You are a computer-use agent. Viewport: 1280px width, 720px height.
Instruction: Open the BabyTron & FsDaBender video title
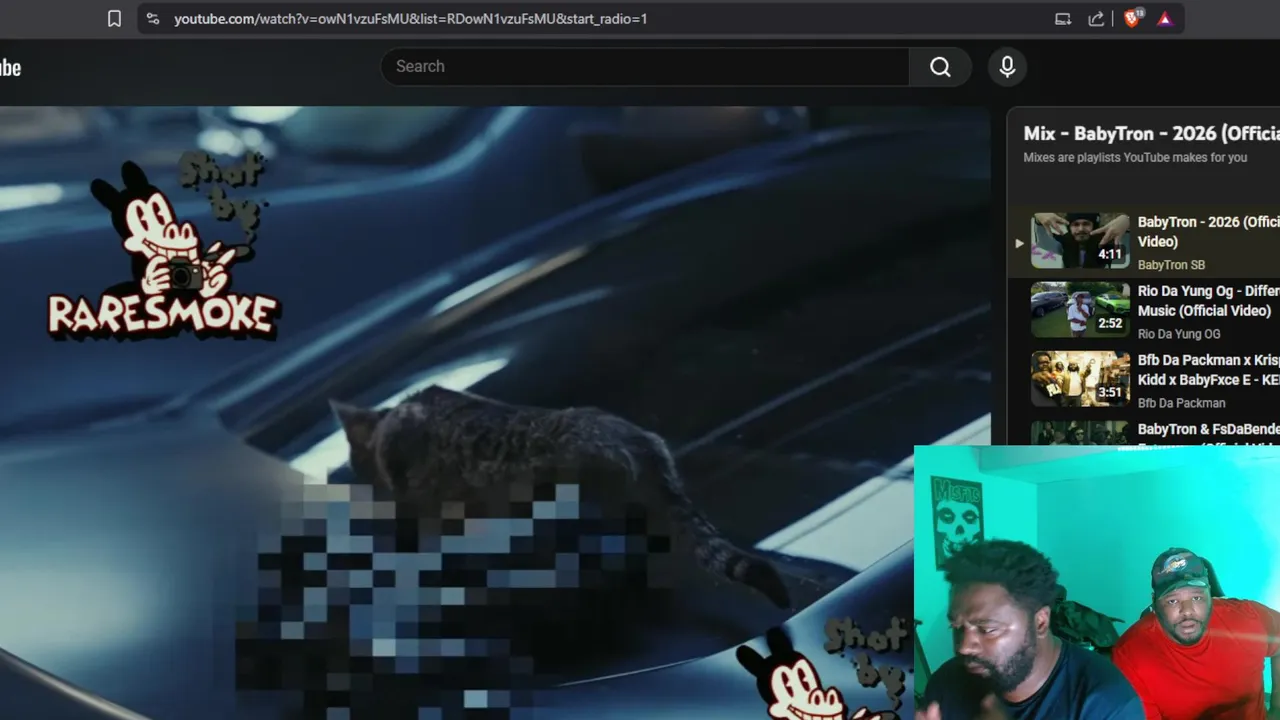1208,433
